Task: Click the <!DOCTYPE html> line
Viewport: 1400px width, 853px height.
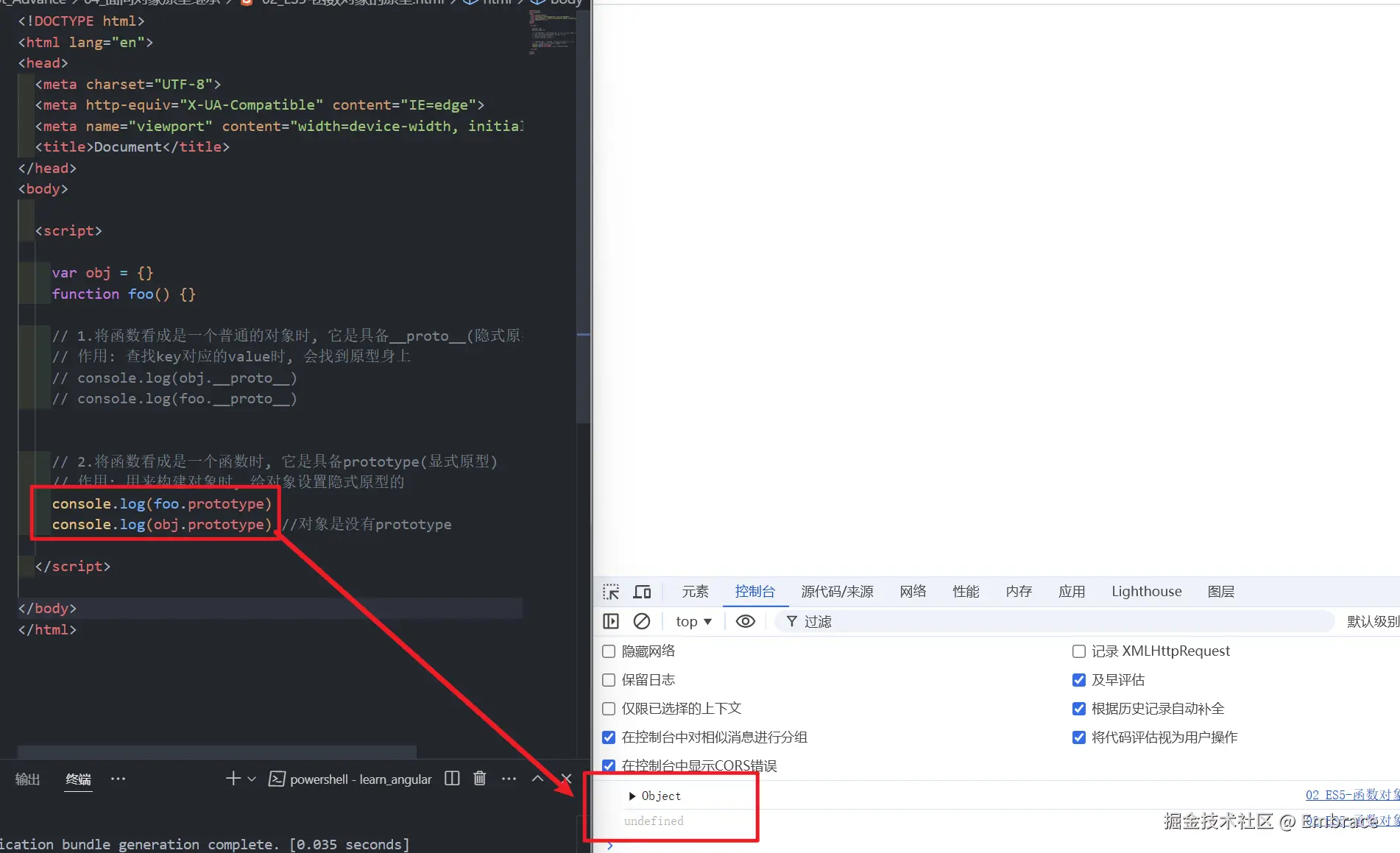Action: [81, 21]
